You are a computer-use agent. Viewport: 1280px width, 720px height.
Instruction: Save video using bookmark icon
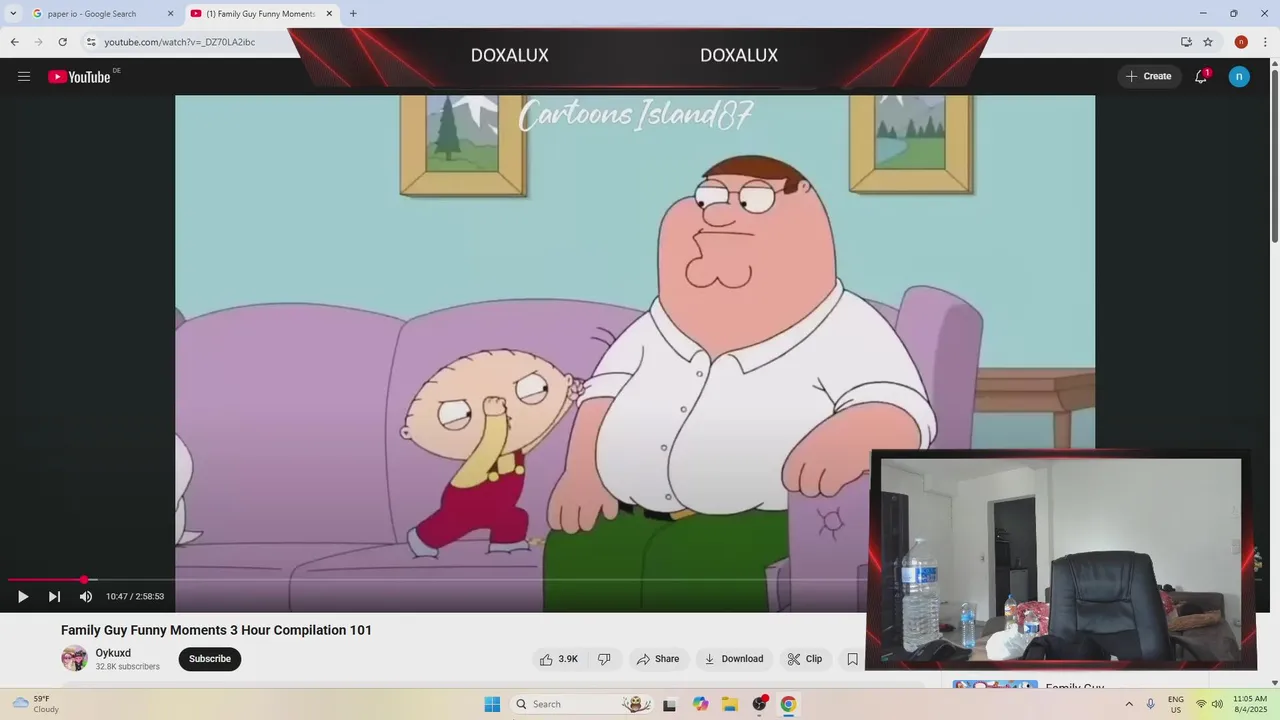[852, 659]
